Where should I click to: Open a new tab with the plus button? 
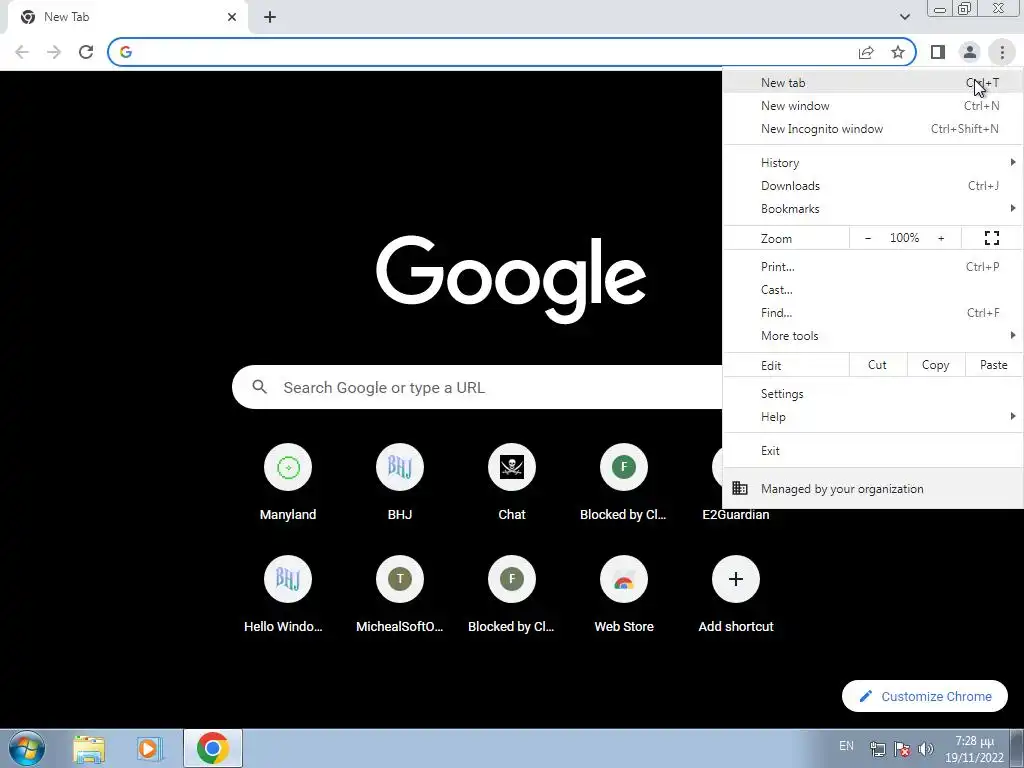pos(270,17)
